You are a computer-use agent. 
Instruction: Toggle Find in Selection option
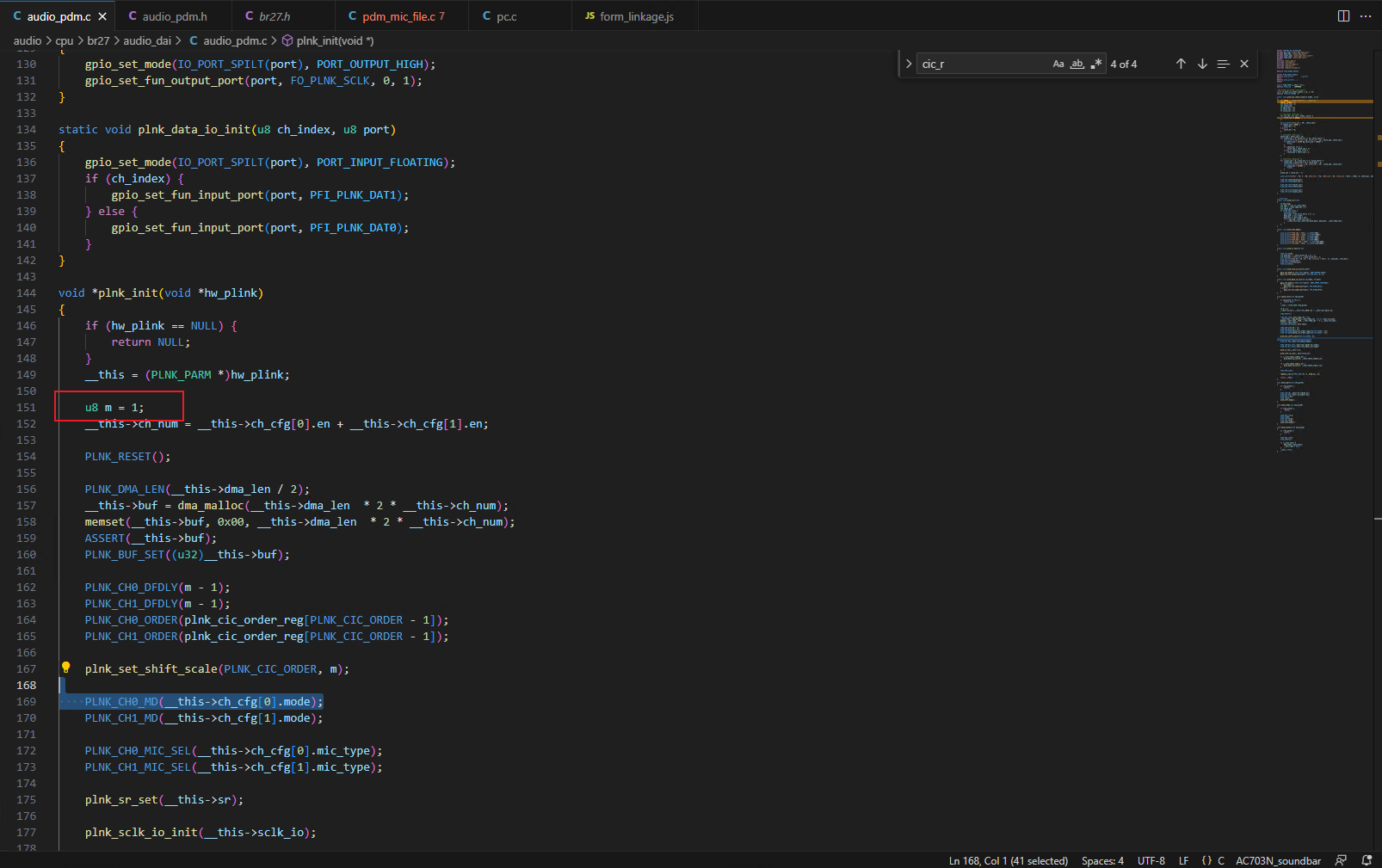tap(1223, 64)
